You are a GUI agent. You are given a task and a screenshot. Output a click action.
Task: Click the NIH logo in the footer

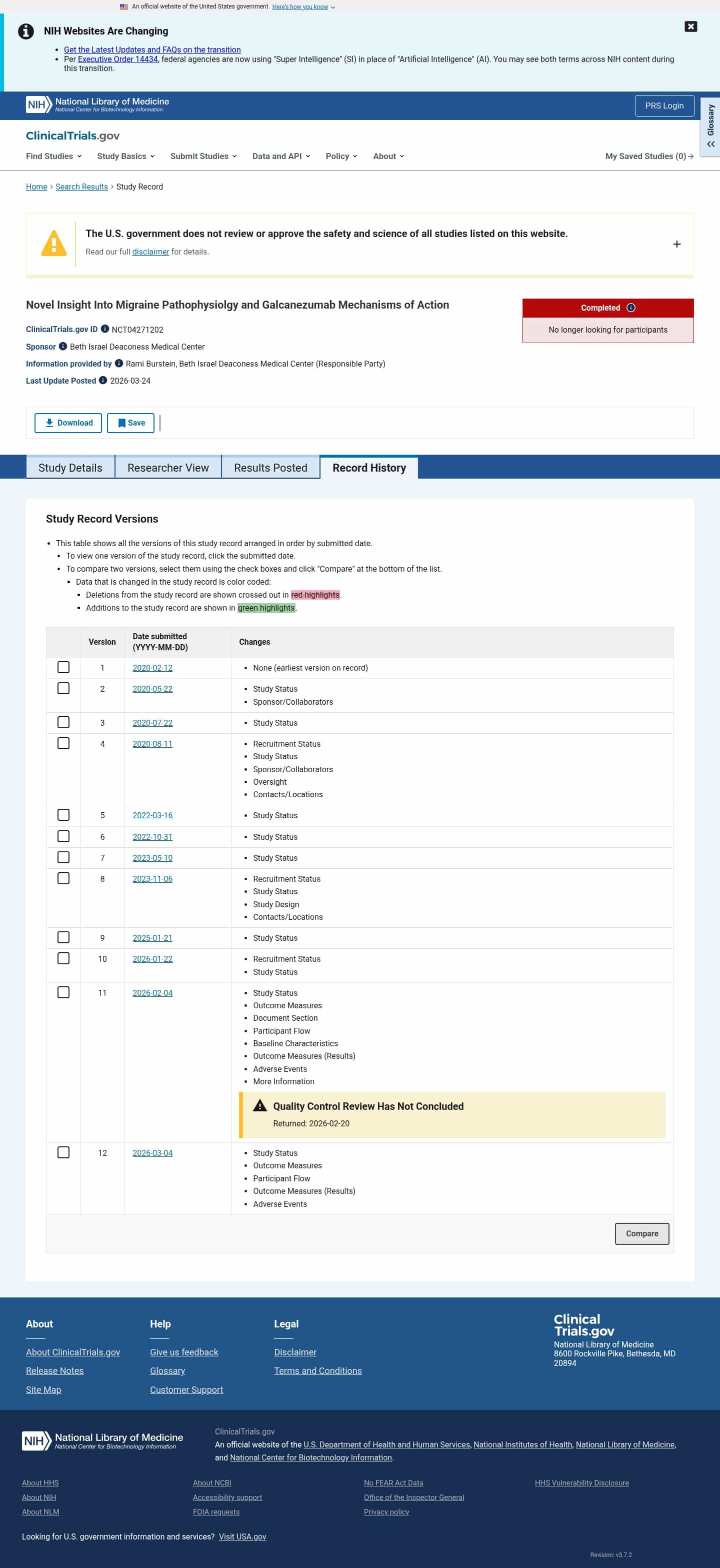click(x=102, y=1441)
